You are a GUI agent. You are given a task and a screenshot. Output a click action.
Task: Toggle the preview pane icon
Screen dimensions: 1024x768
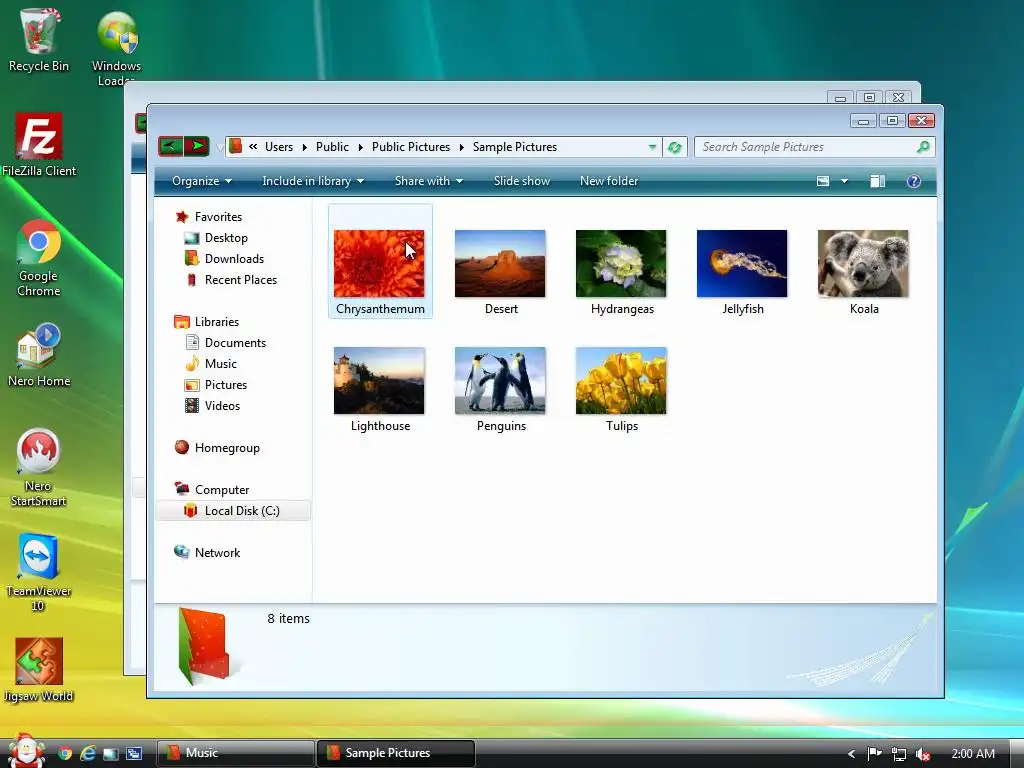(878, 181)
